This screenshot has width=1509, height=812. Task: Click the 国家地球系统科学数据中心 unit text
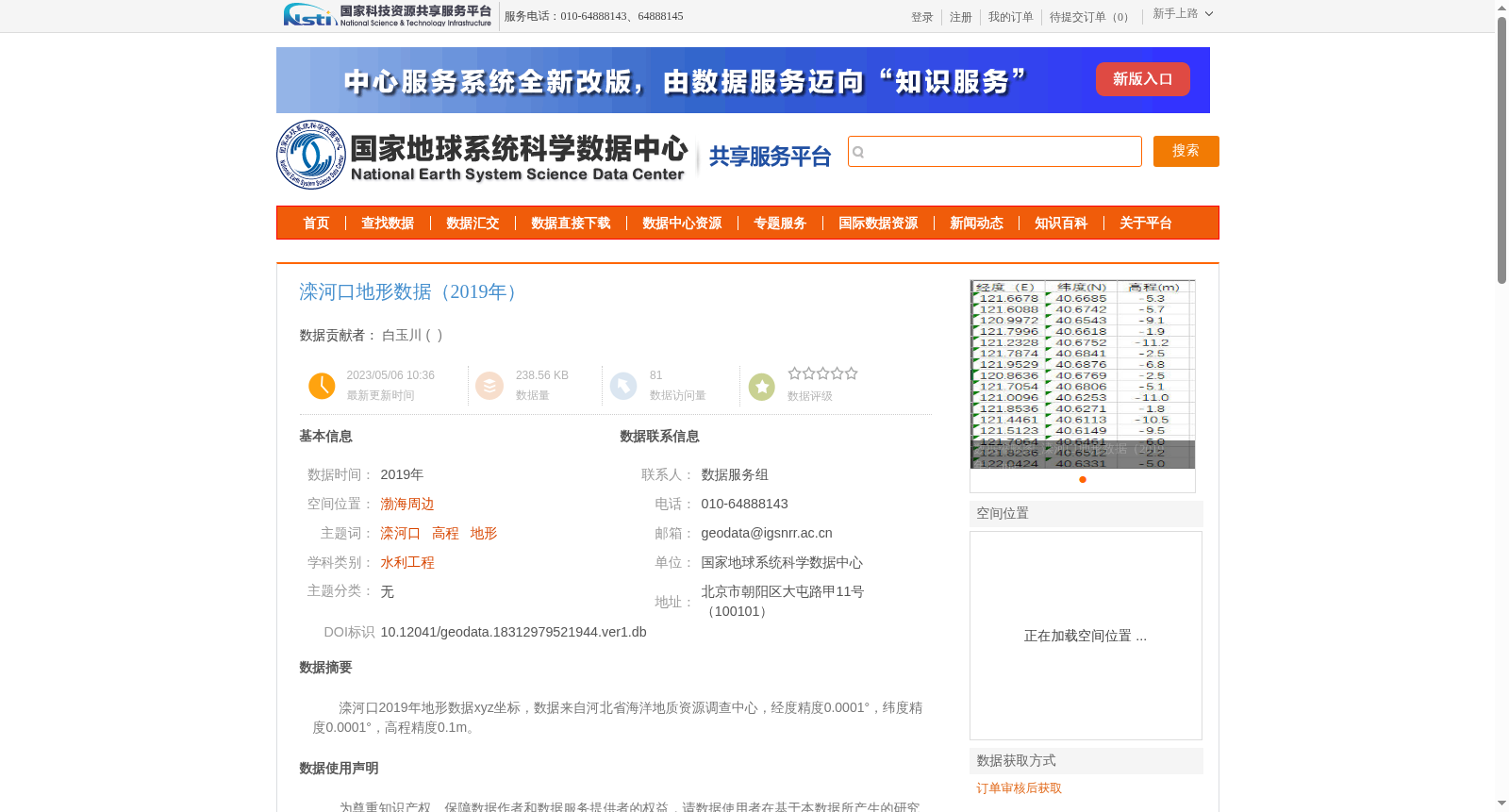click(x=782, y=563)
